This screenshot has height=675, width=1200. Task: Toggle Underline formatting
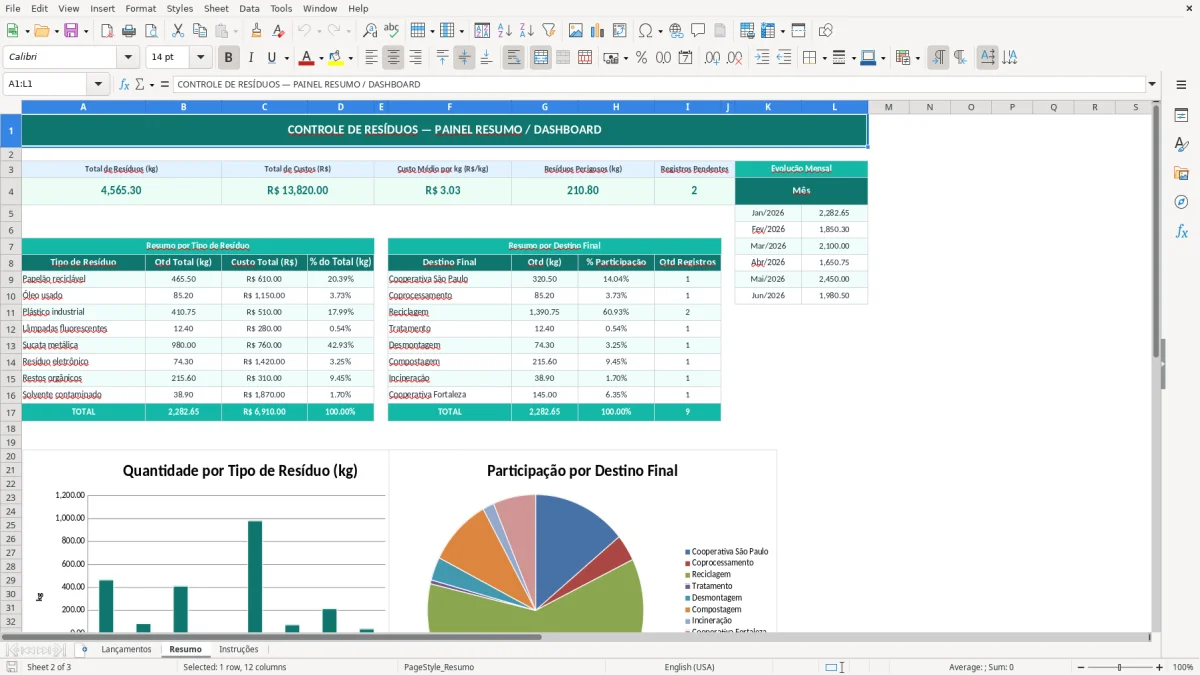tap(272, 58)
